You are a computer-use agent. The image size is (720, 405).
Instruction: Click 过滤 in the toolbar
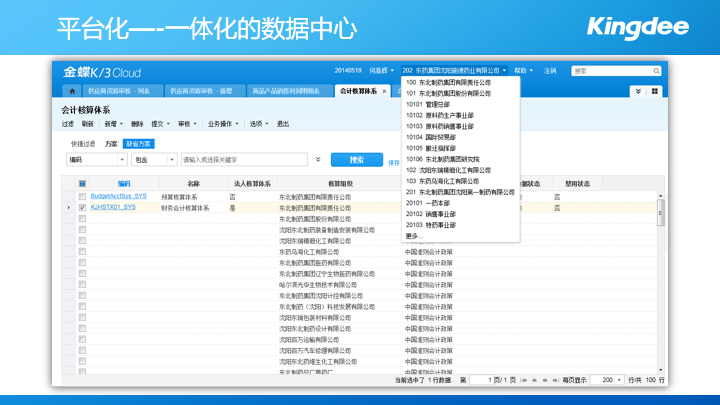[x=68, y=124]
